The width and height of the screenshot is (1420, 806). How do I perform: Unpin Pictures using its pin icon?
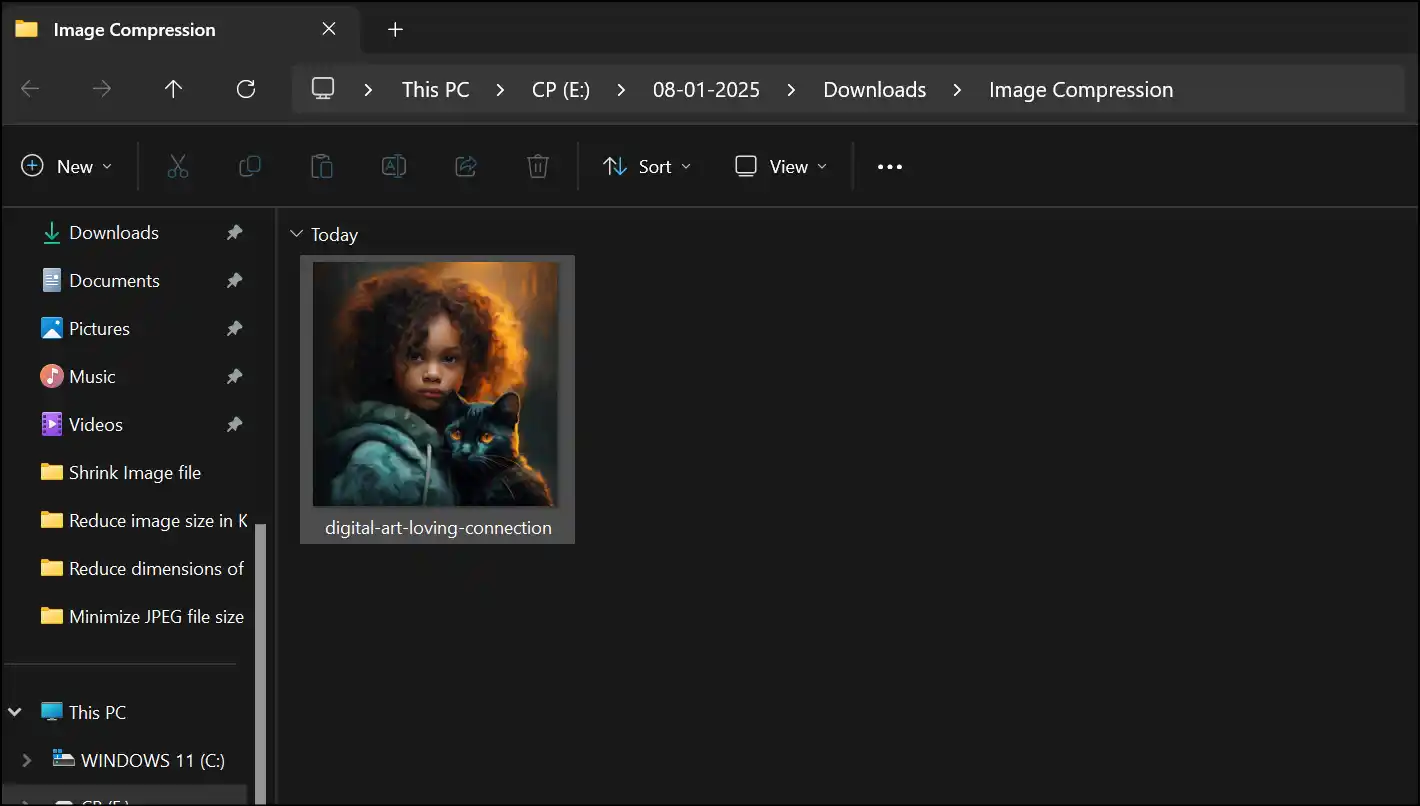point(234,328)
